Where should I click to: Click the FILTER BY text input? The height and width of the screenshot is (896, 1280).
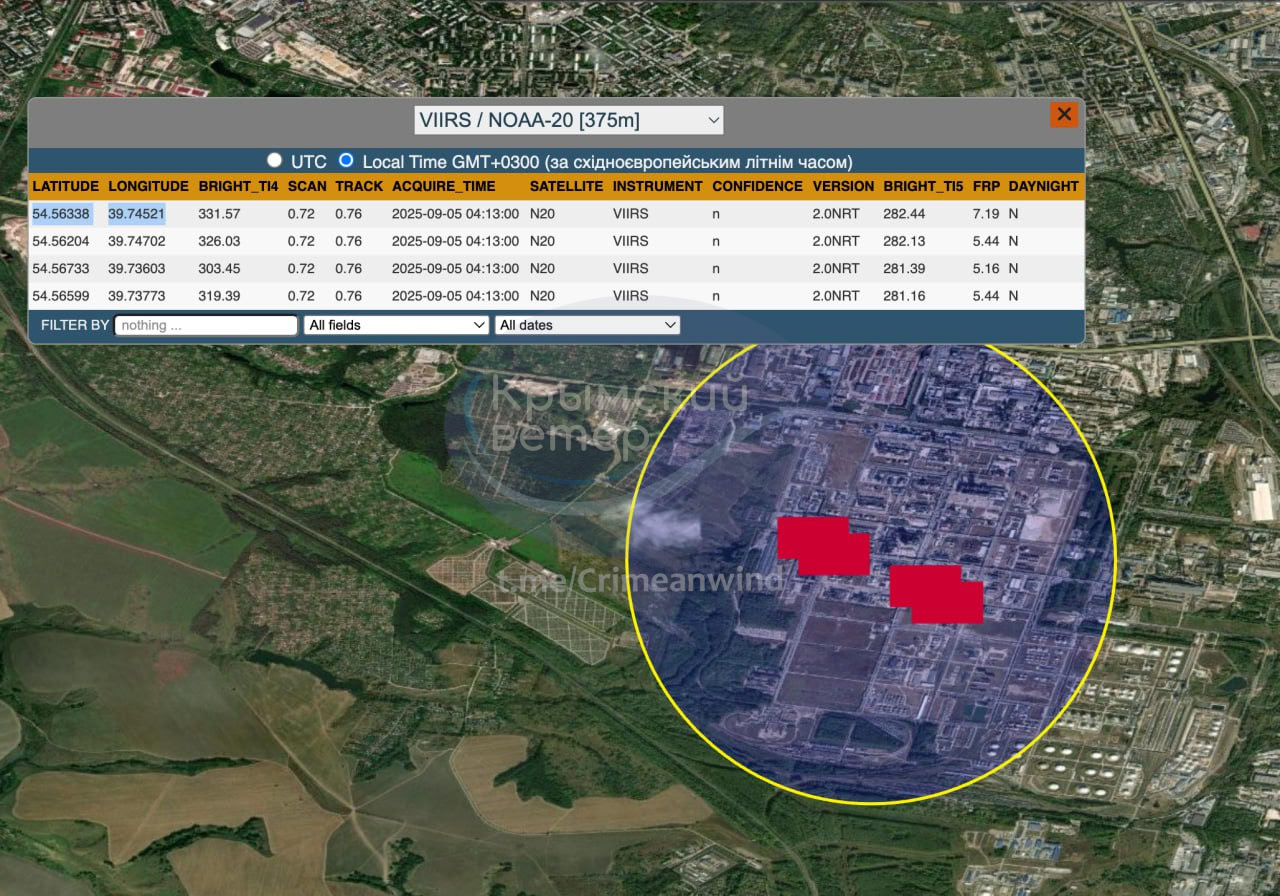[x=206, y=325]
